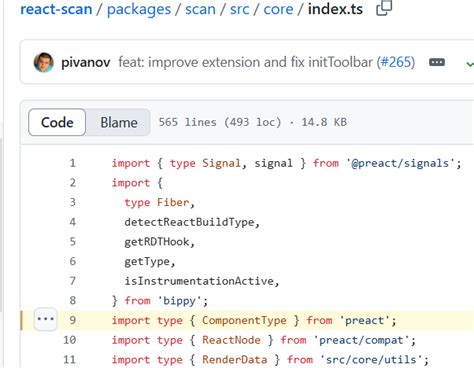474x368 pixels.
Task: Go to packages folder breadcrumb
Action: (139, 9)
